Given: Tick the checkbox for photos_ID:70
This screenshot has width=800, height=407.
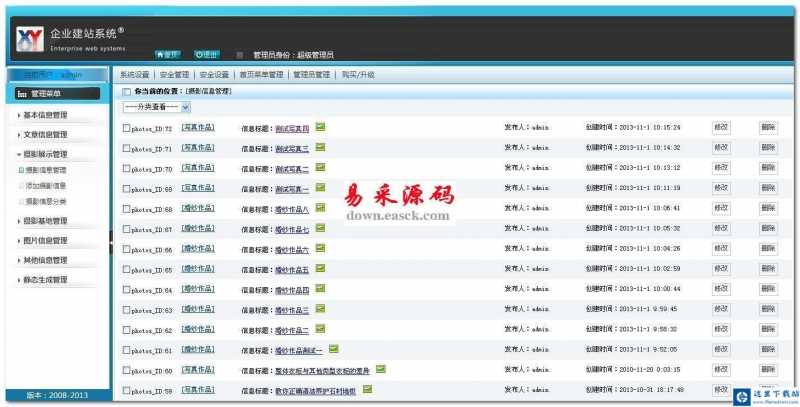Looking at the screenshot, I should coord(126,168).
